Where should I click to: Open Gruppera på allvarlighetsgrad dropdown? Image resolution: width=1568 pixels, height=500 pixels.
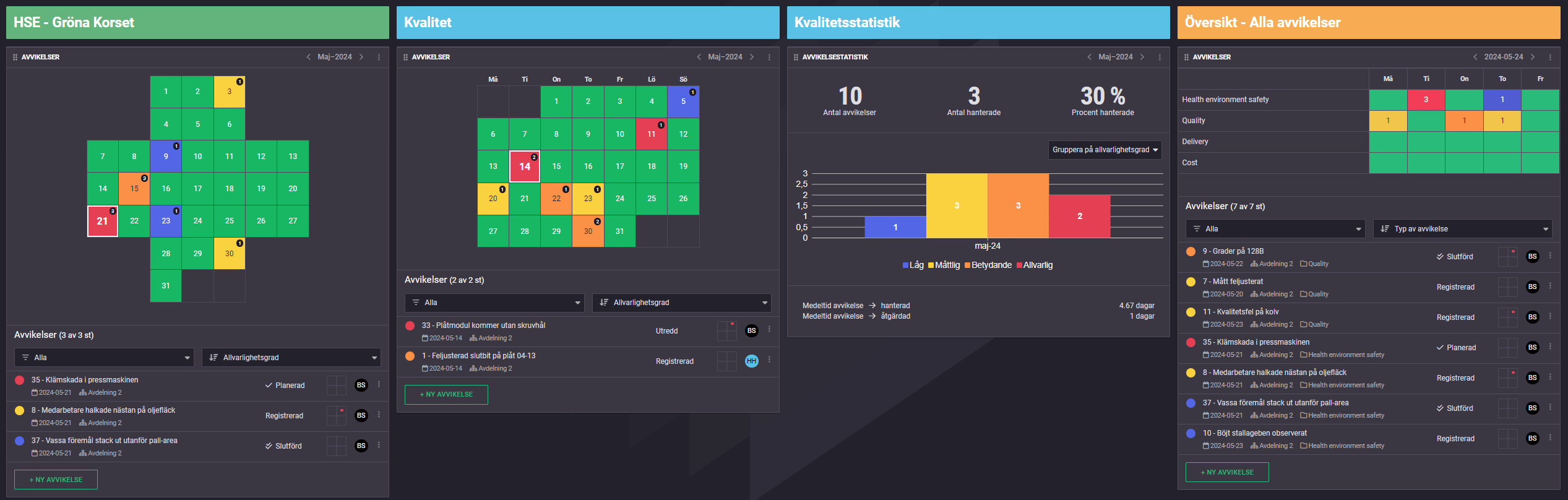click(x=1105, y=150)
